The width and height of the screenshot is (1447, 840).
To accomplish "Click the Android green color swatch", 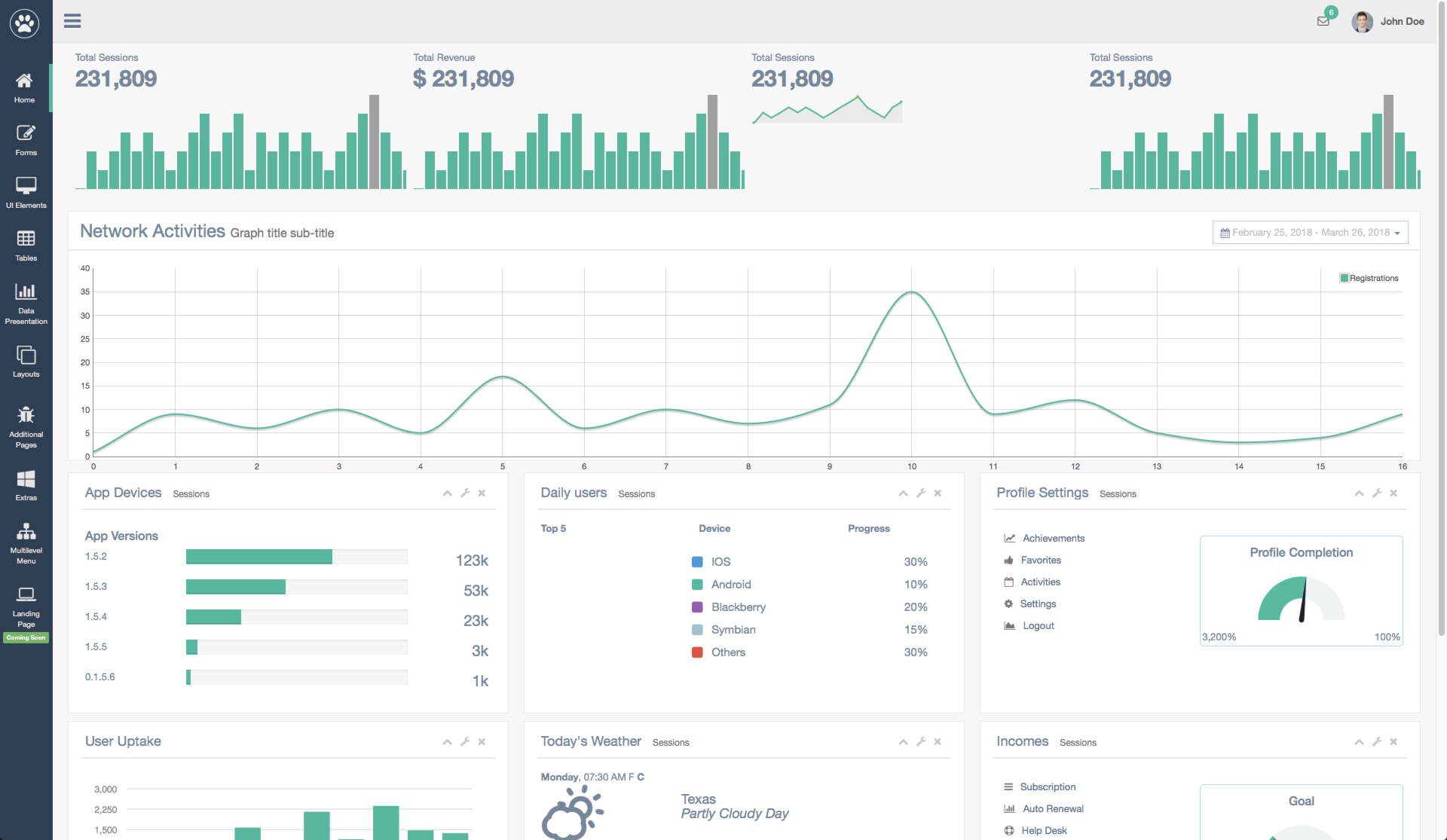I will click(697, 585).
